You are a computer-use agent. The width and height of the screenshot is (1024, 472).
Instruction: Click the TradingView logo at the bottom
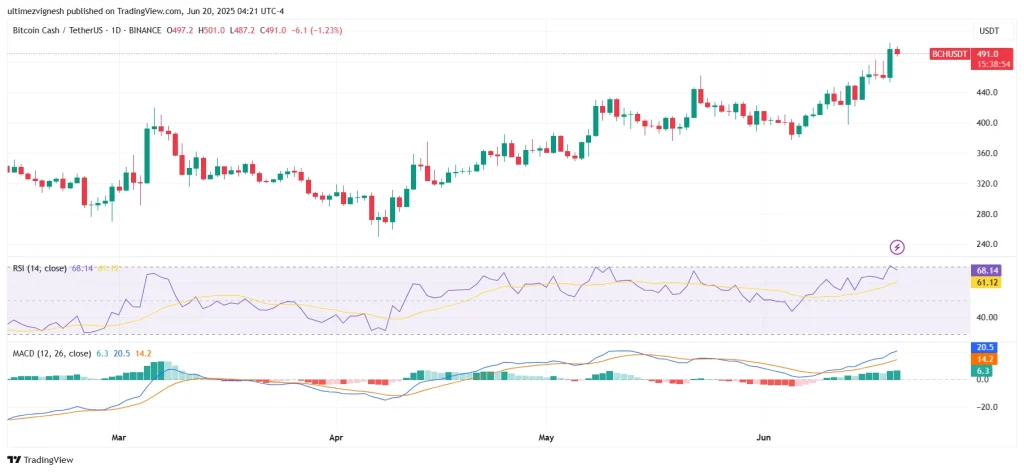click(x=40, y=460)
